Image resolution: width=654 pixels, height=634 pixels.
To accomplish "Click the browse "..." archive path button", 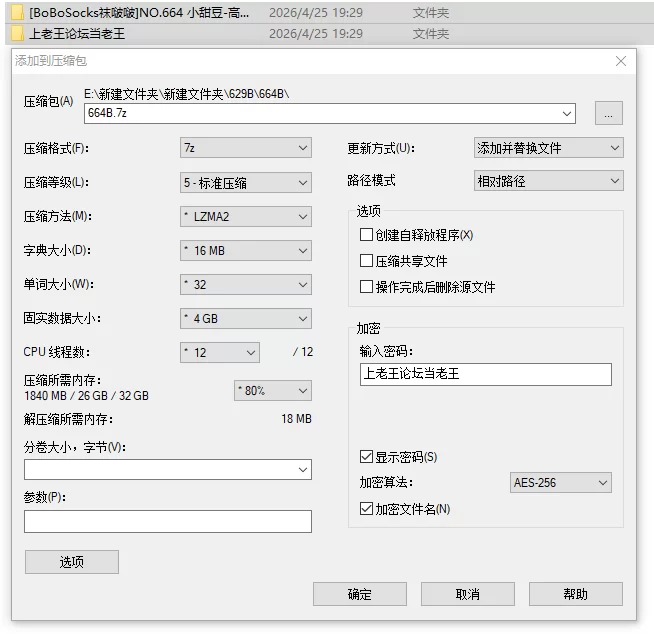I will point(609,113).
